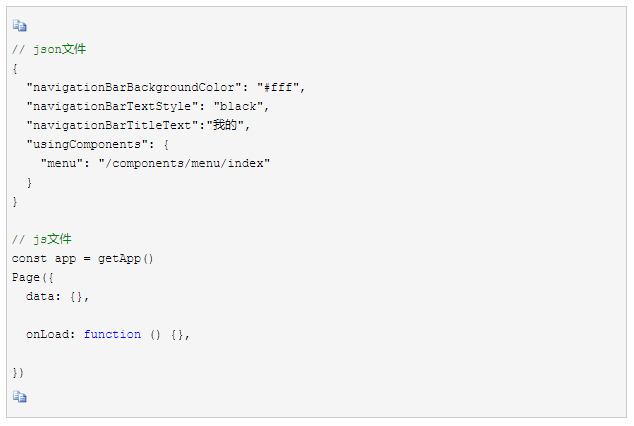Click the 'data: {},' line
Viewport: 634px width, 426px height.
point(57,296)
